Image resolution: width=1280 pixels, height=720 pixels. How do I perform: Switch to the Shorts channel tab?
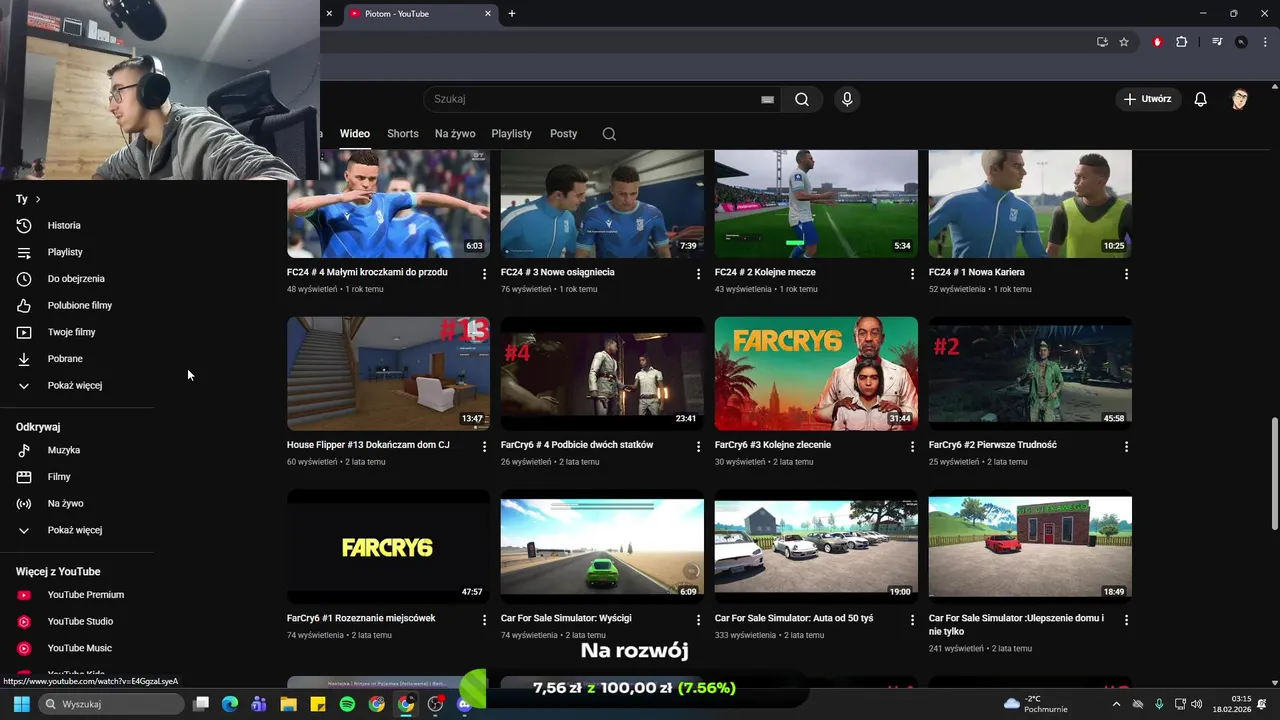pos(403,134)
